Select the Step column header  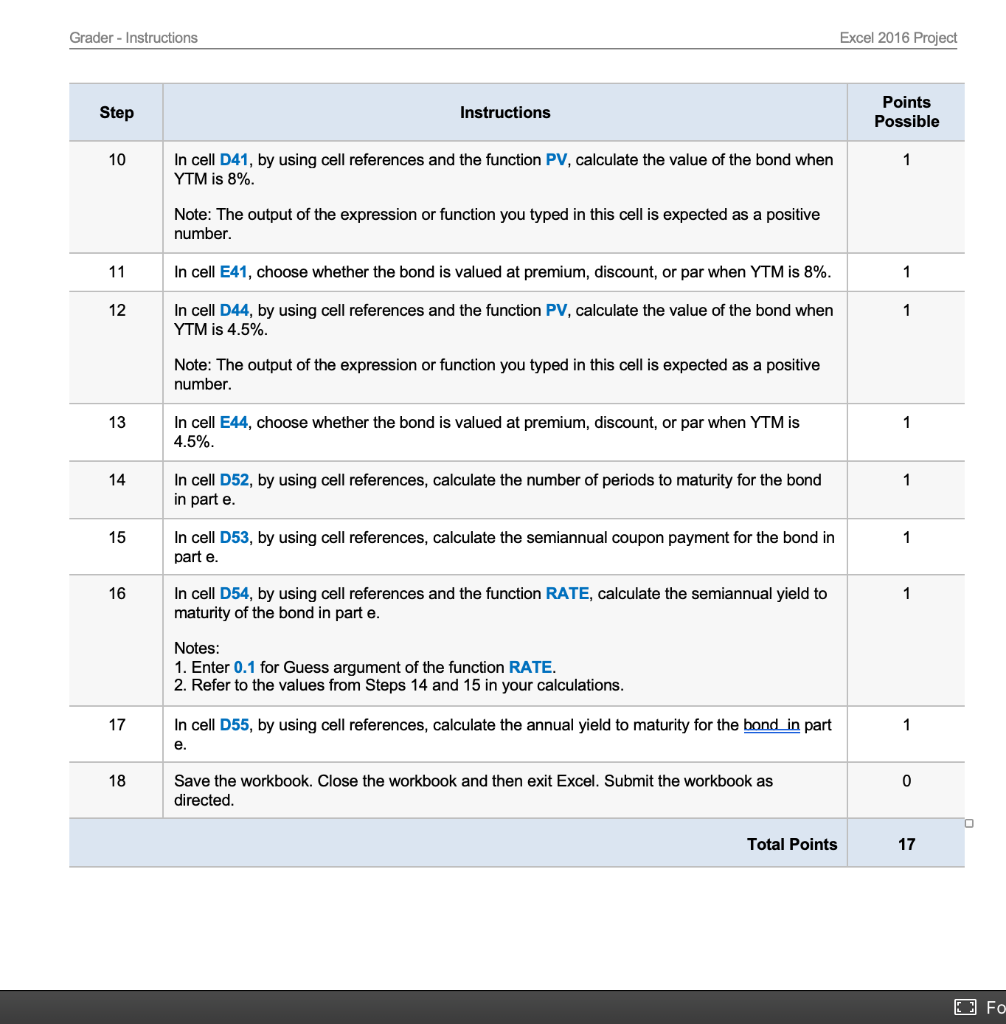(116, 112)
